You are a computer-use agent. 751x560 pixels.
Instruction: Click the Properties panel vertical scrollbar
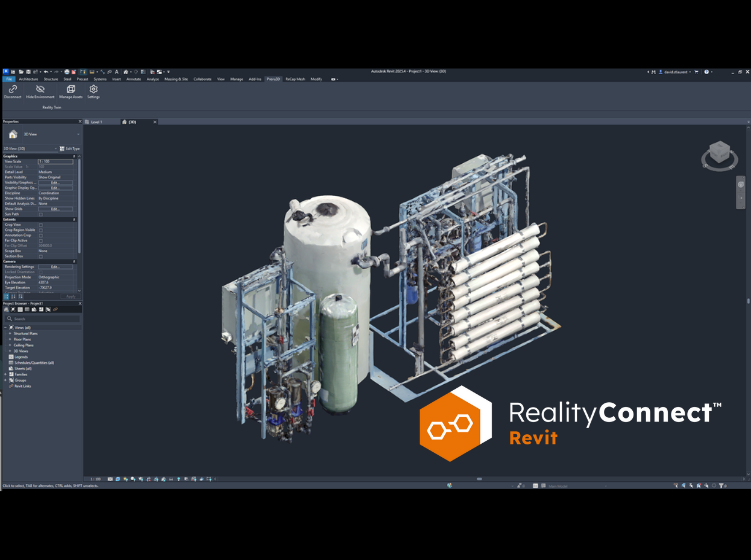click(79, 206)
